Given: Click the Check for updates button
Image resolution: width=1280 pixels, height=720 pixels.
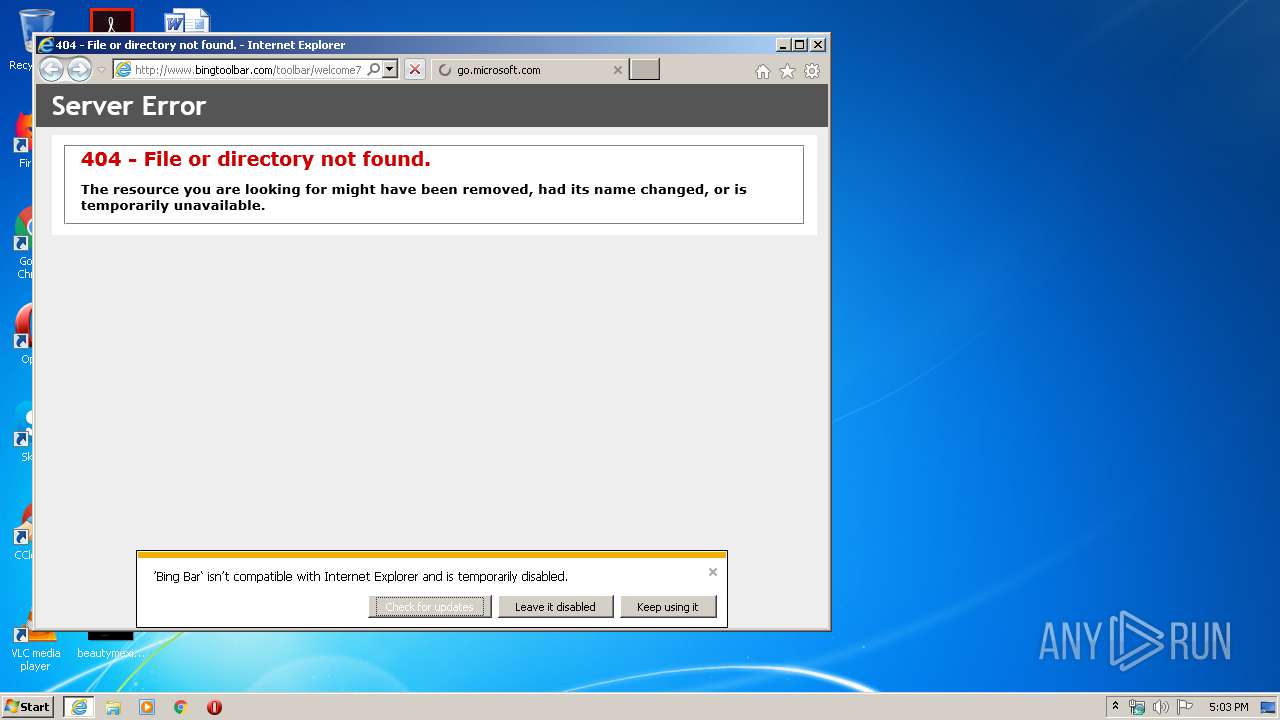Looking at the screenshot, I should click(x=430, y=607).
